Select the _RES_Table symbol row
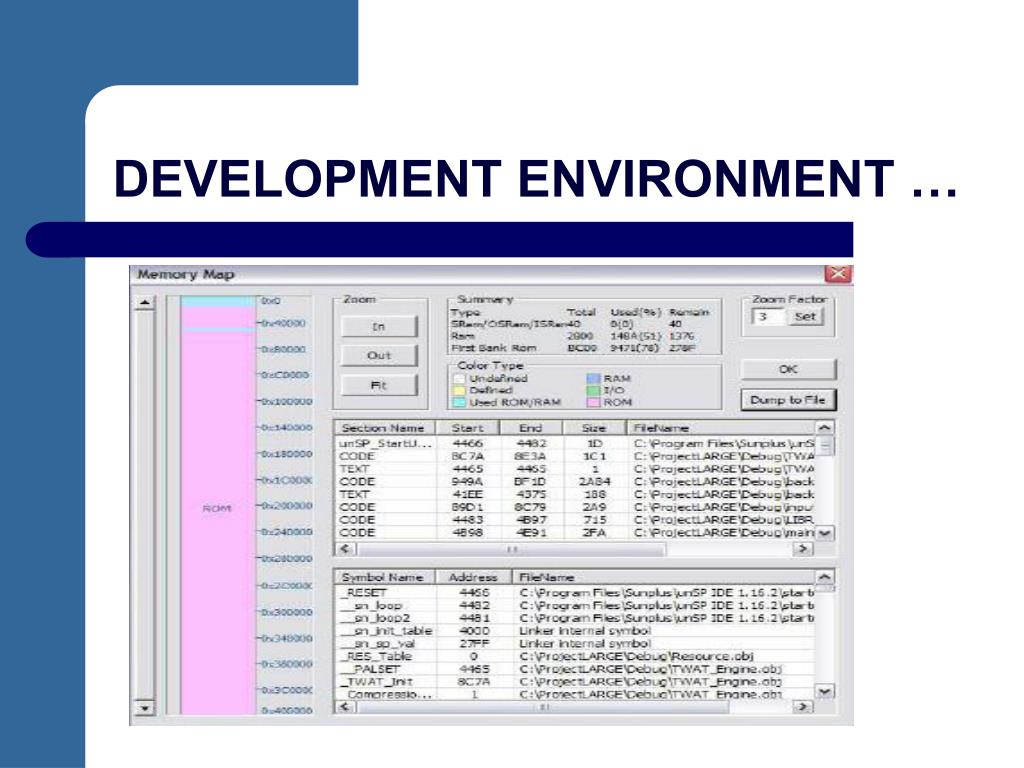Viewport: 1024px width, 768px height. point(575,656)
